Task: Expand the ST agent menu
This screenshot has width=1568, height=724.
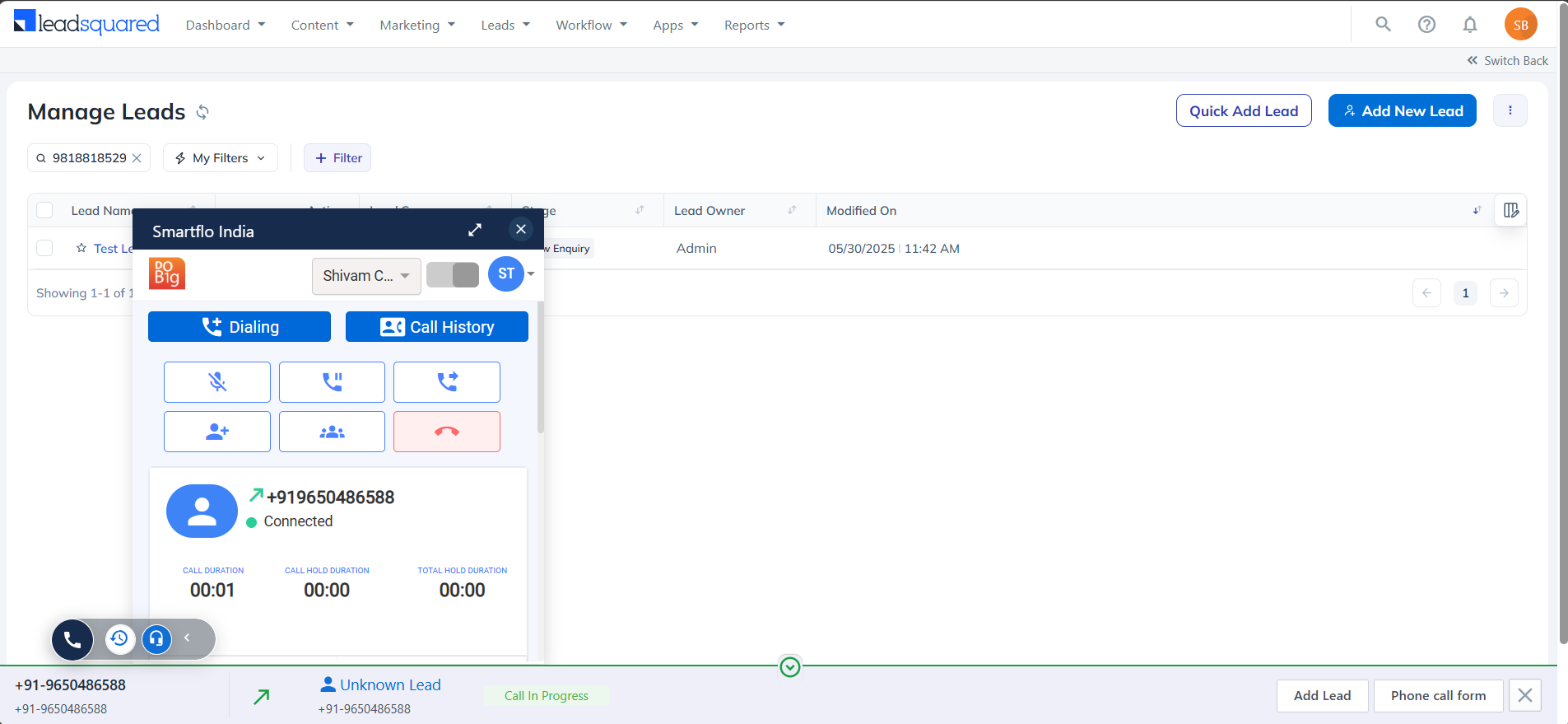Action: tap(531, 274)
